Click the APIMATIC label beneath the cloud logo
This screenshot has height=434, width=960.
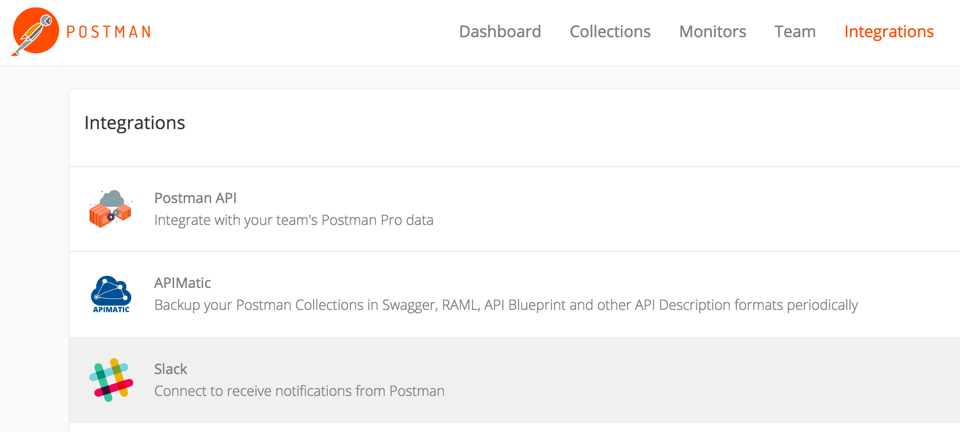coord(111,309)
